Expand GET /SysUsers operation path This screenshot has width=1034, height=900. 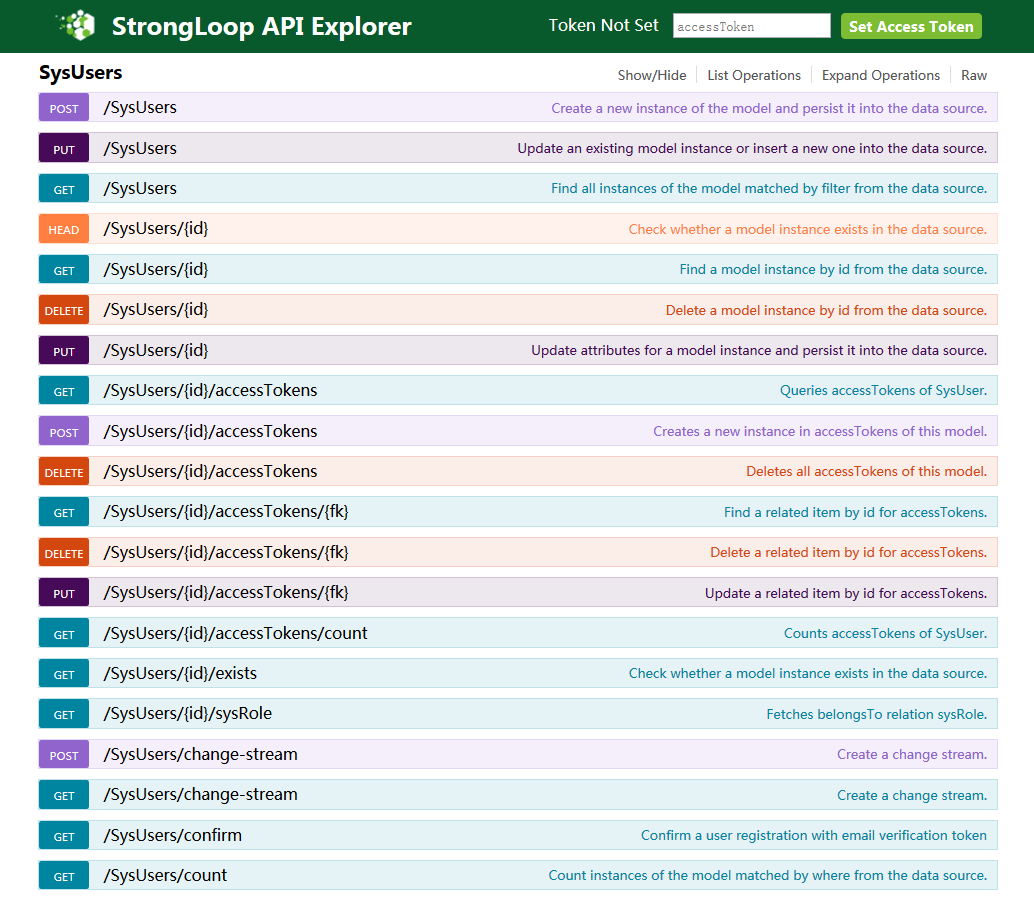coord(140,189)
